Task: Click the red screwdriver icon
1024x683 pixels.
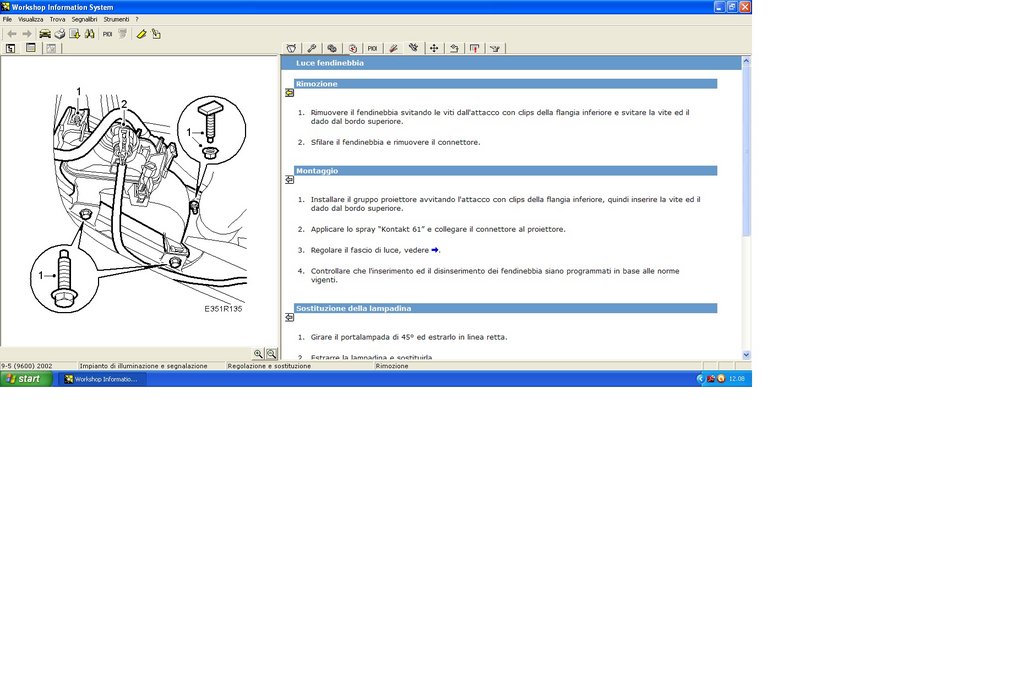Action: coord(393,48)
